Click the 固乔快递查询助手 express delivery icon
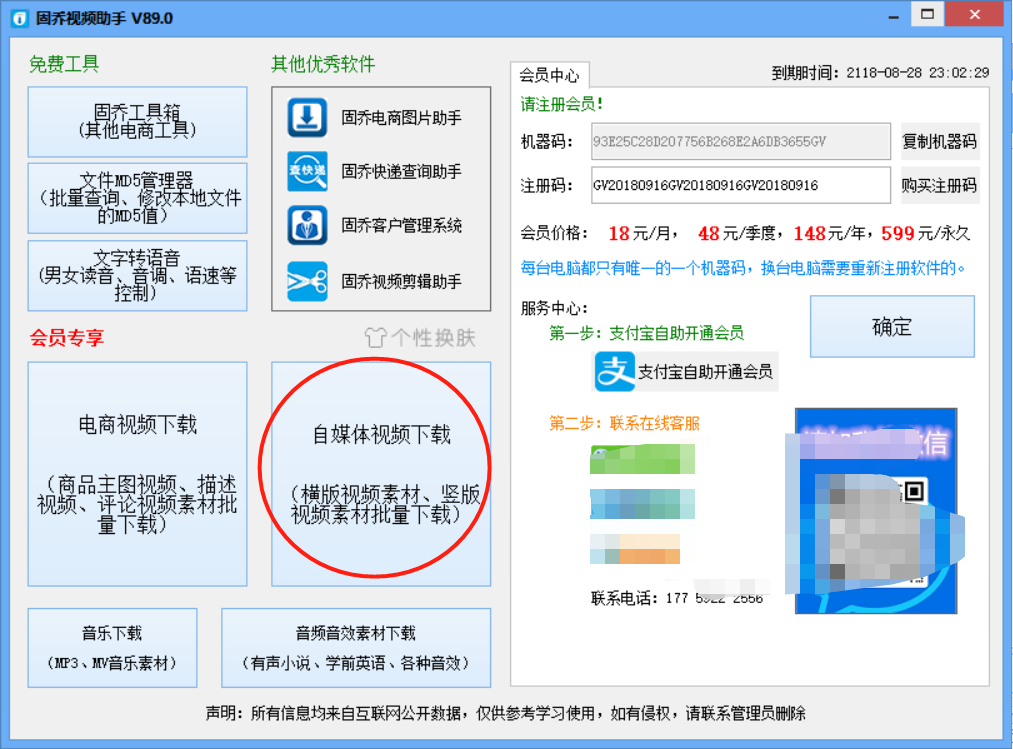This screenshot has width=1013, height=749. point(307,172)
